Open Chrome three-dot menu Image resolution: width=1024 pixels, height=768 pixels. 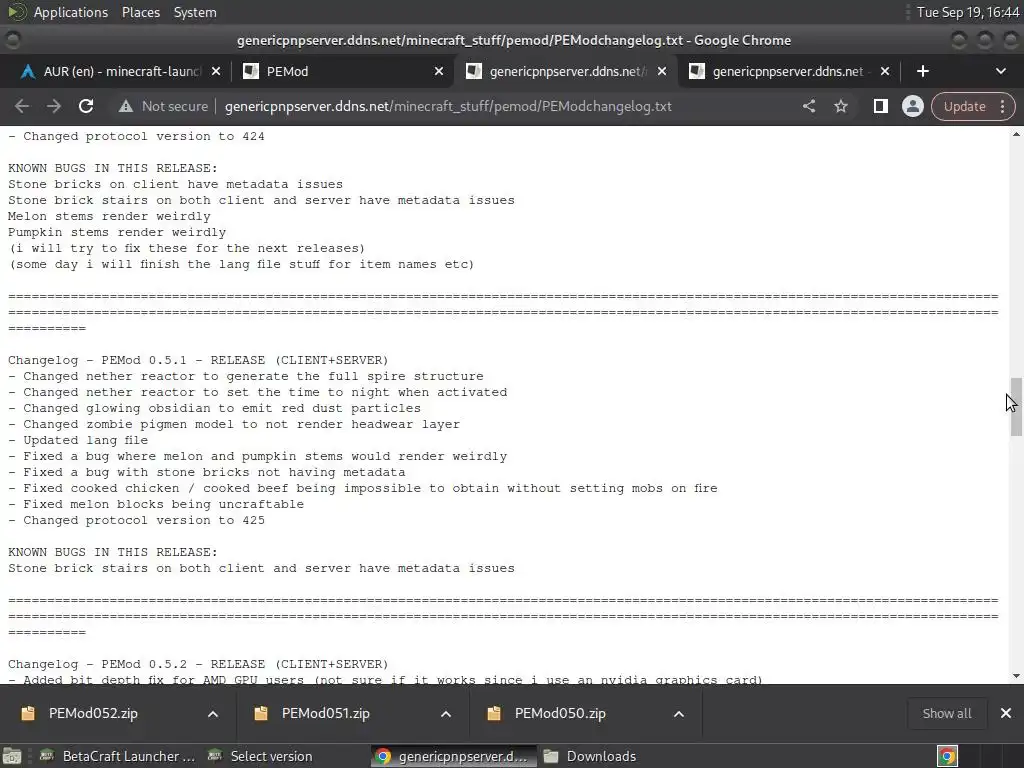click(x=1002, y=106)
